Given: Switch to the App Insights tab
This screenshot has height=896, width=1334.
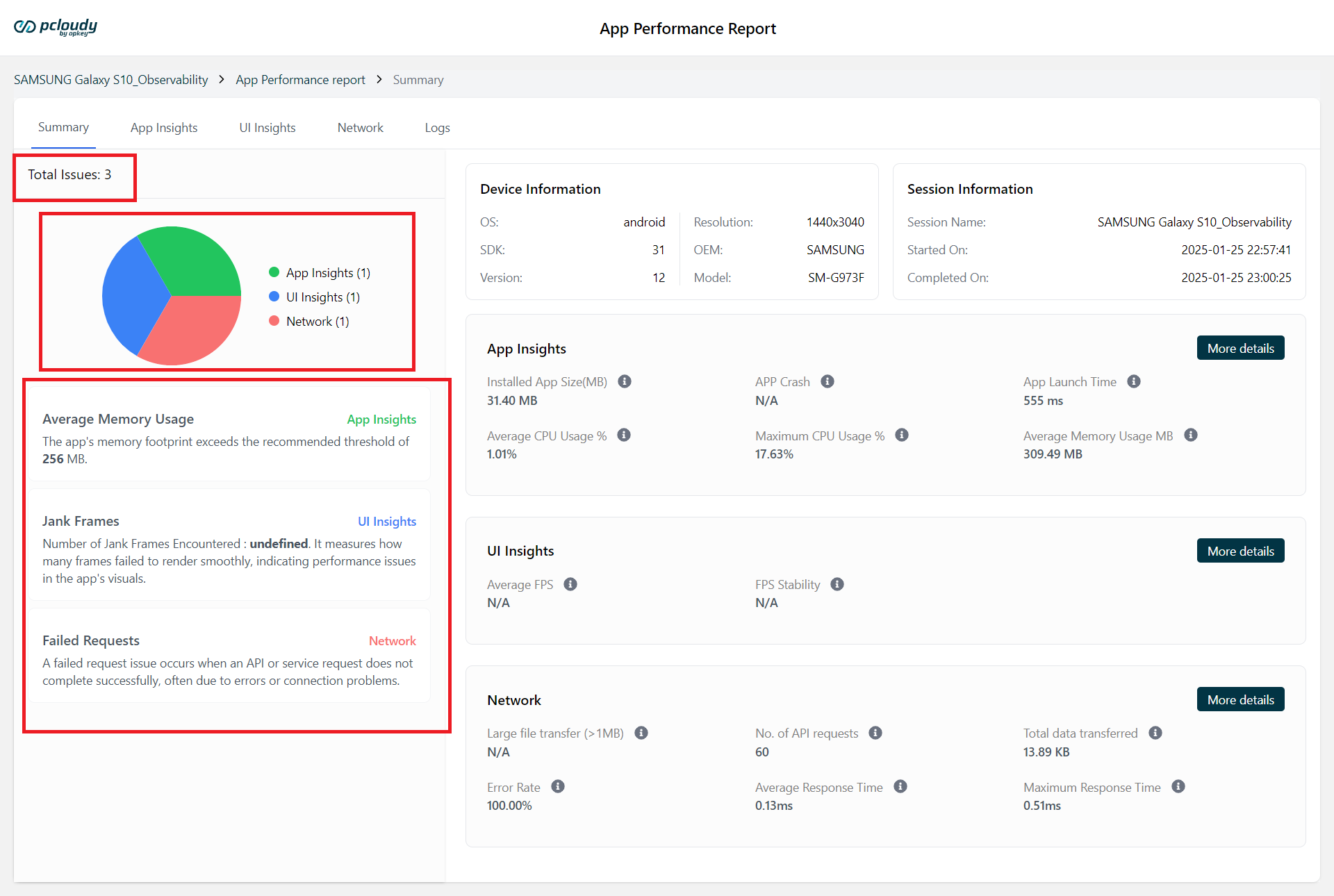Looking at the screenshot, I should (164, 128).
